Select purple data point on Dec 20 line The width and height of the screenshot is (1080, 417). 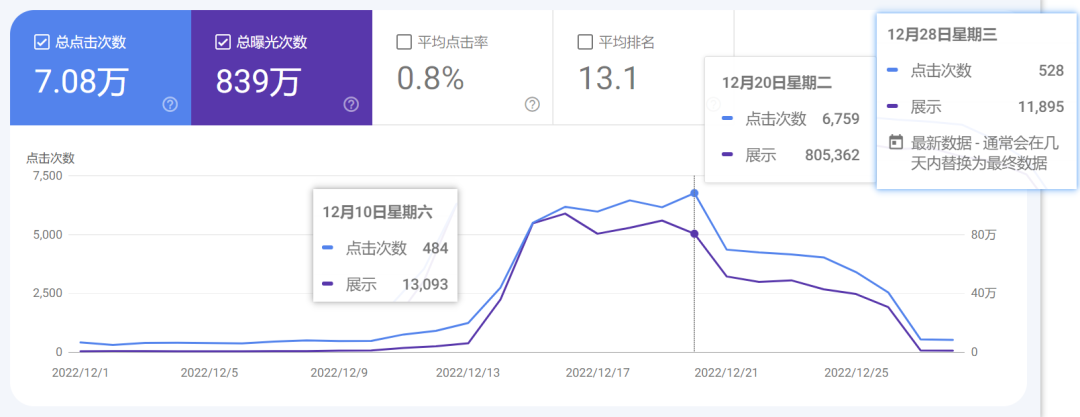click(694, 234)
